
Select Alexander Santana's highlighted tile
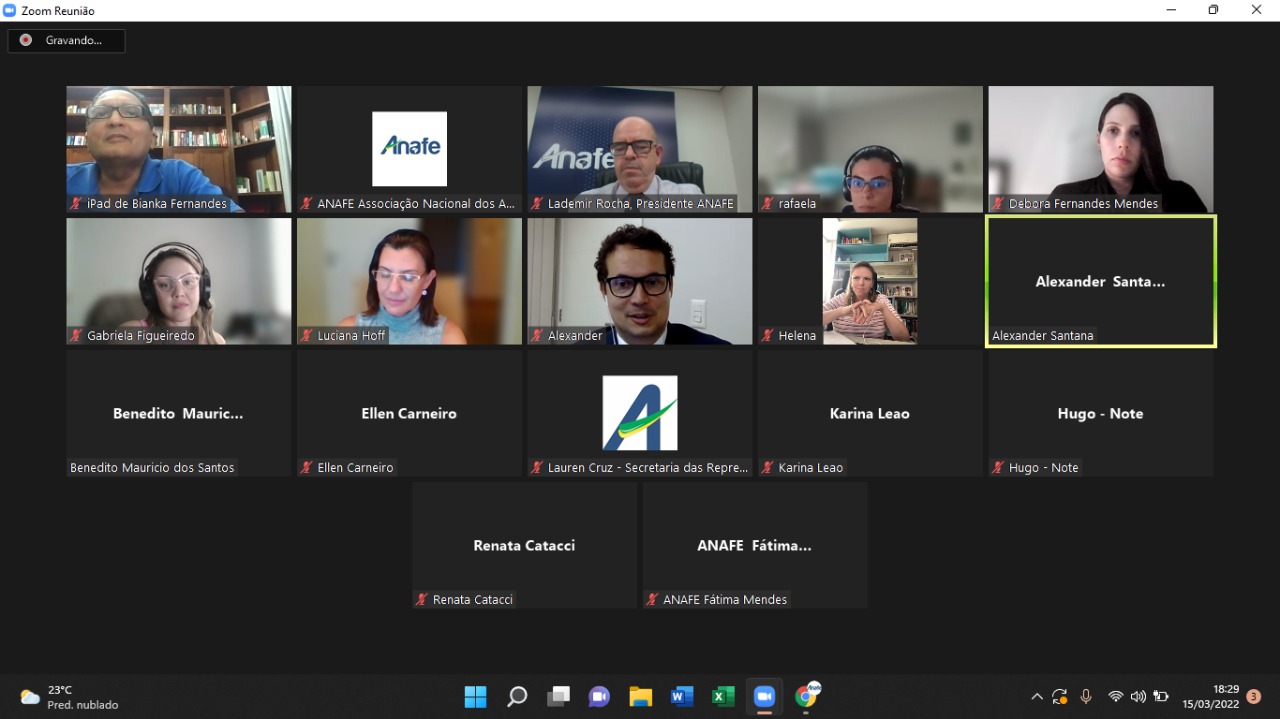1100,281
